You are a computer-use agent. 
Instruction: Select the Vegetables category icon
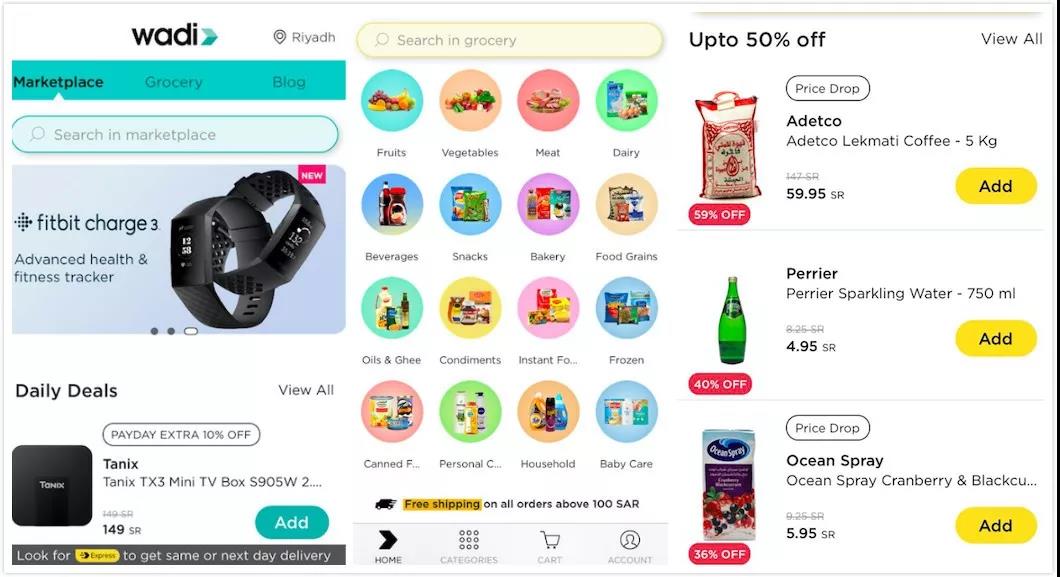470,101
